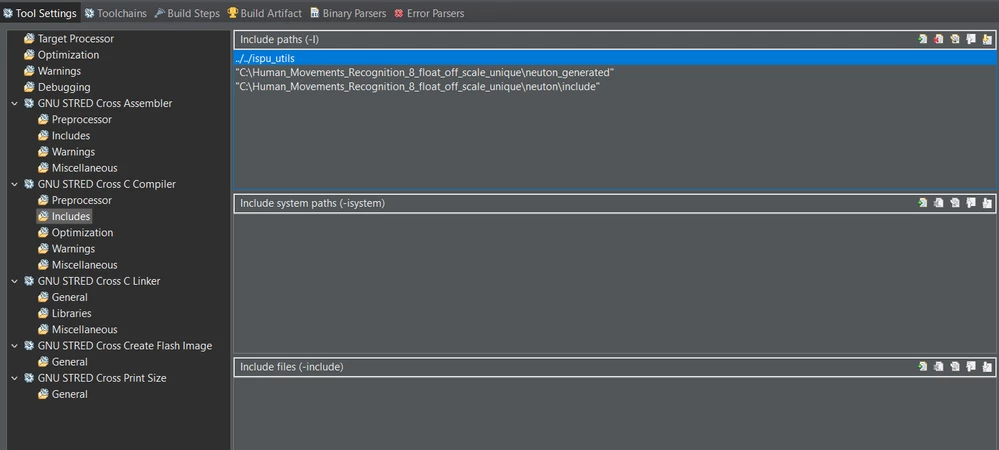
Task: Add a new include path (-I)
Action: (x=922, y=40)
